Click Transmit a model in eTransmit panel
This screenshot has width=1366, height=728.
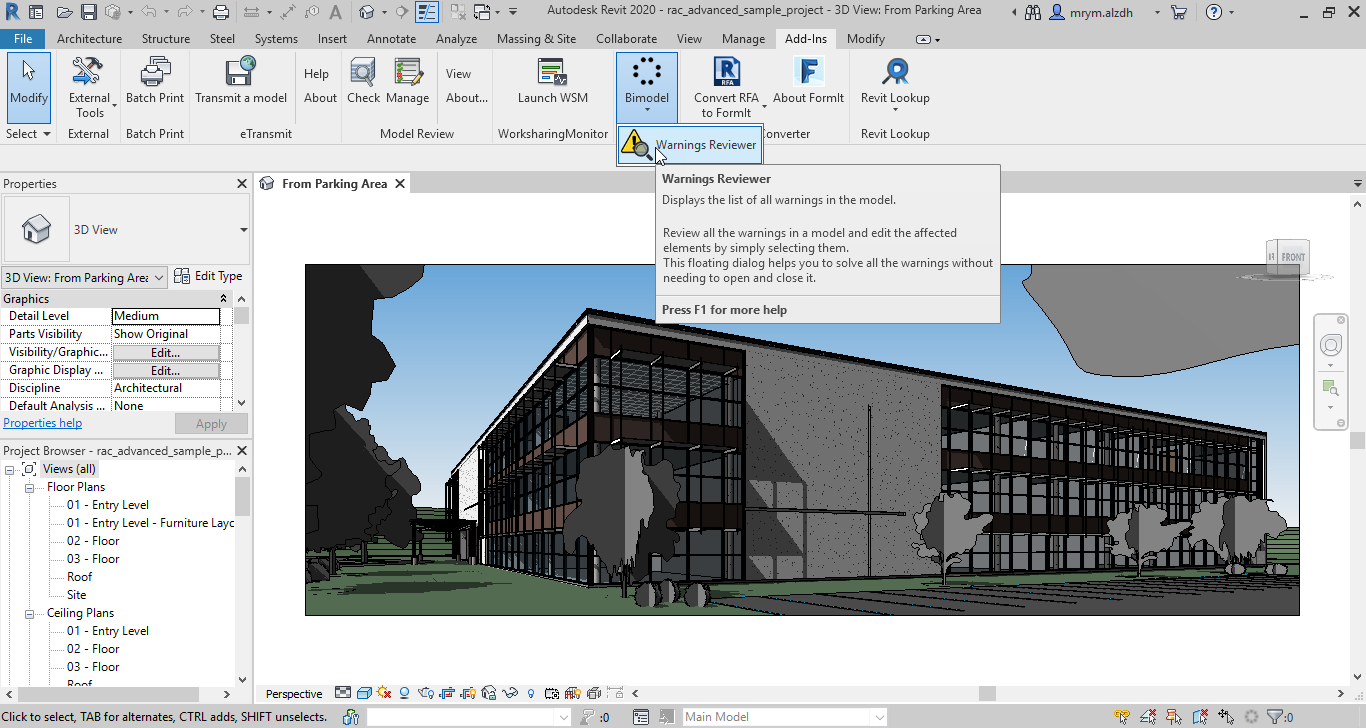point(241,85)
